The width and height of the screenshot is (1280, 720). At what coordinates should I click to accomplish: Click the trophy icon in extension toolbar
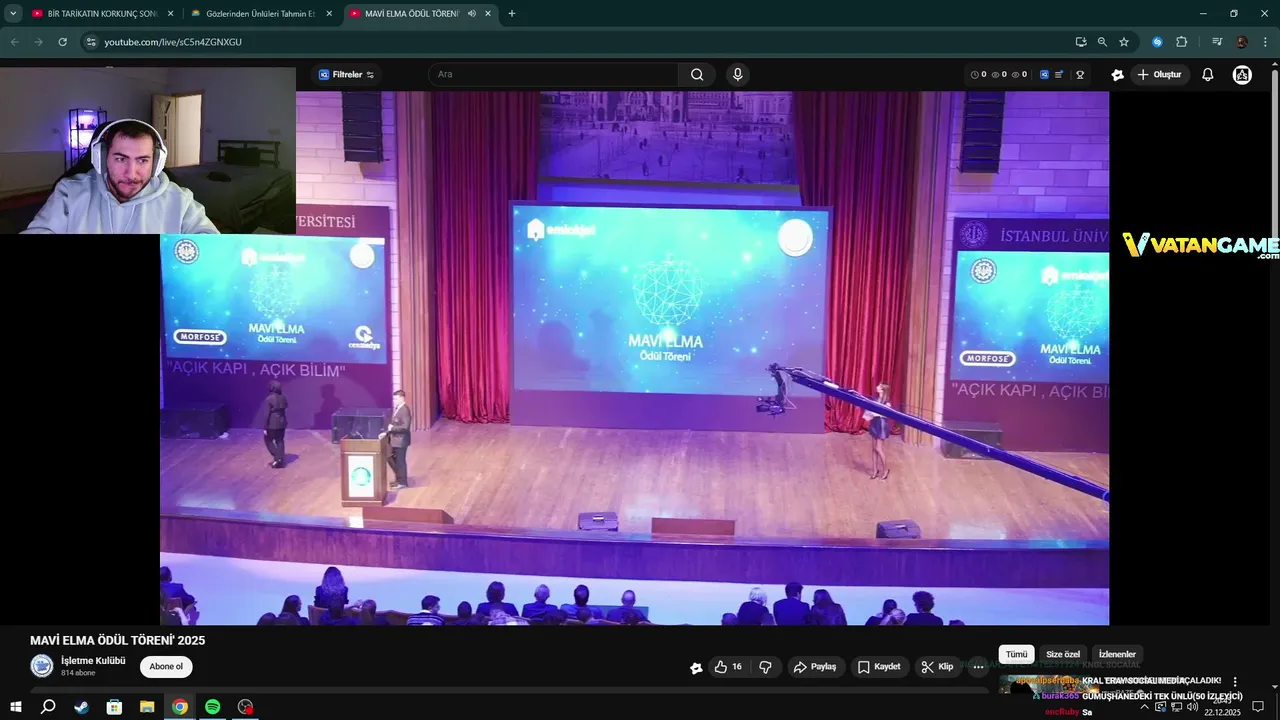point(1080,75)
